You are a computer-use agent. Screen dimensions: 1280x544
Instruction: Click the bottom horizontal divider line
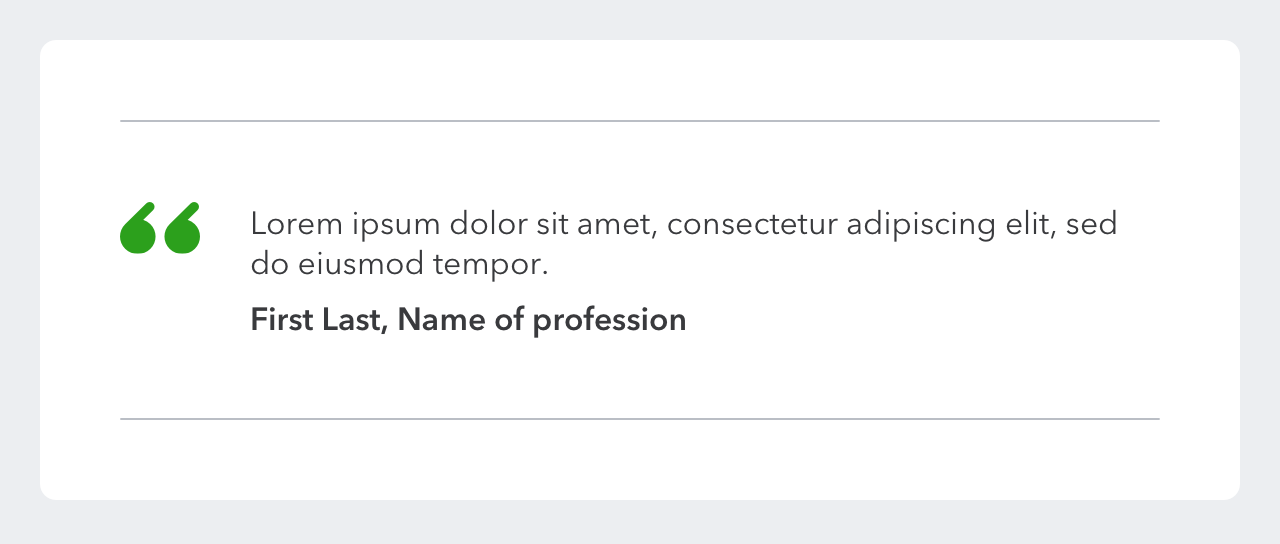coord(640,419)
